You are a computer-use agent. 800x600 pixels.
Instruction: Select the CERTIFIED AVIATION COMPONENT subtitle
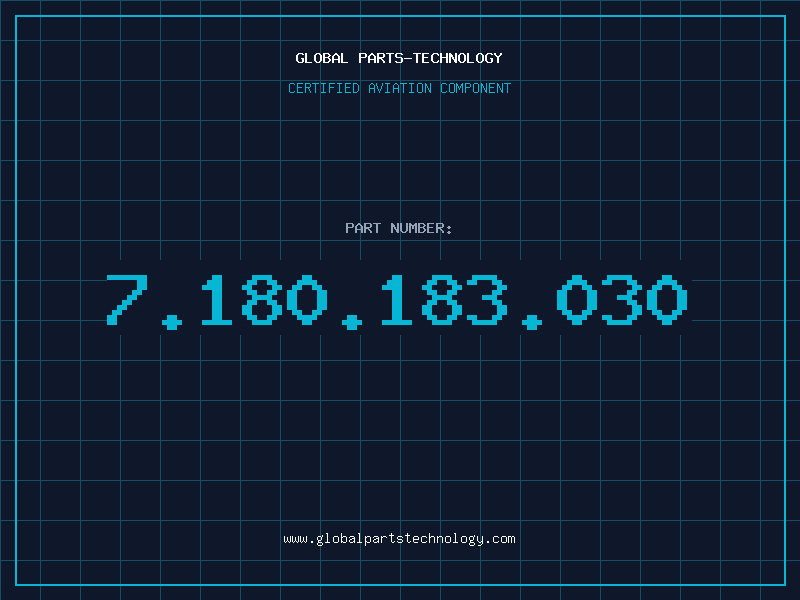399,88
